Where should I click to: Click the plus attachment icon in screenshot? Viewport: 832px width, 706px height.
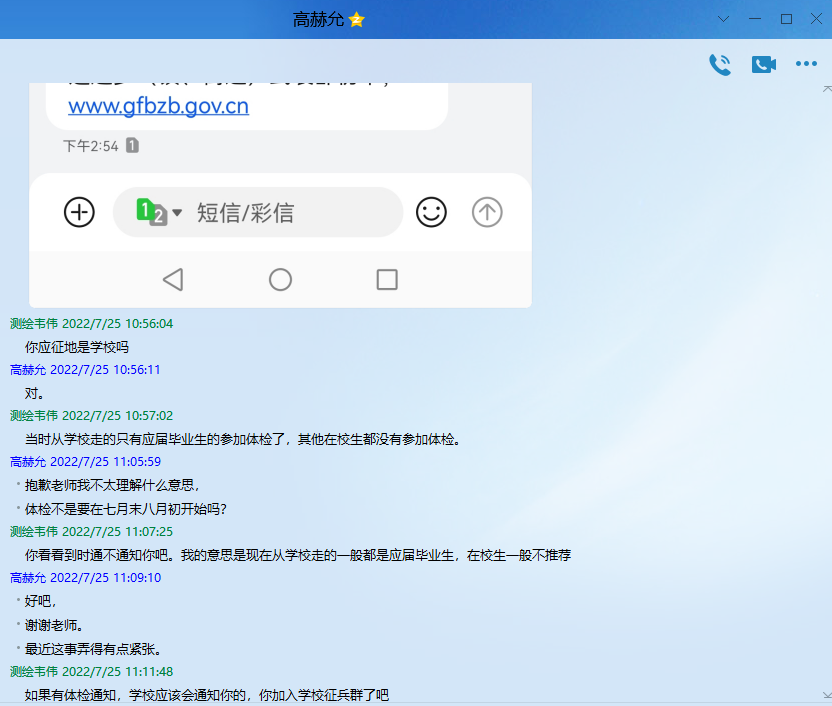tap(79, 212)
